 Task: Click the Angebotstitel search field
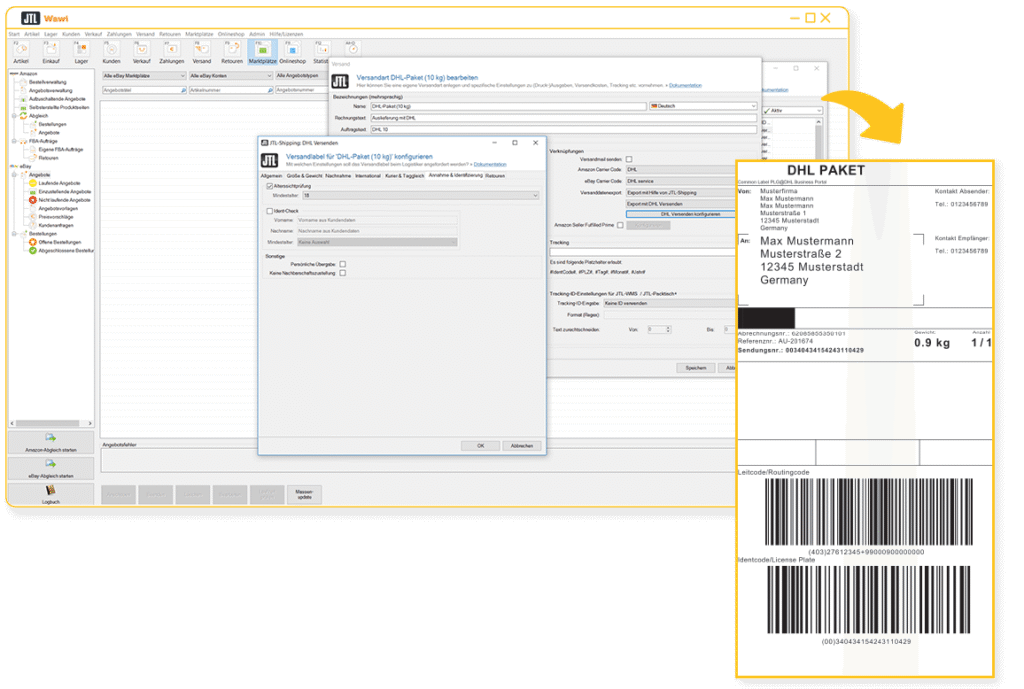click(x=140, y=90)
